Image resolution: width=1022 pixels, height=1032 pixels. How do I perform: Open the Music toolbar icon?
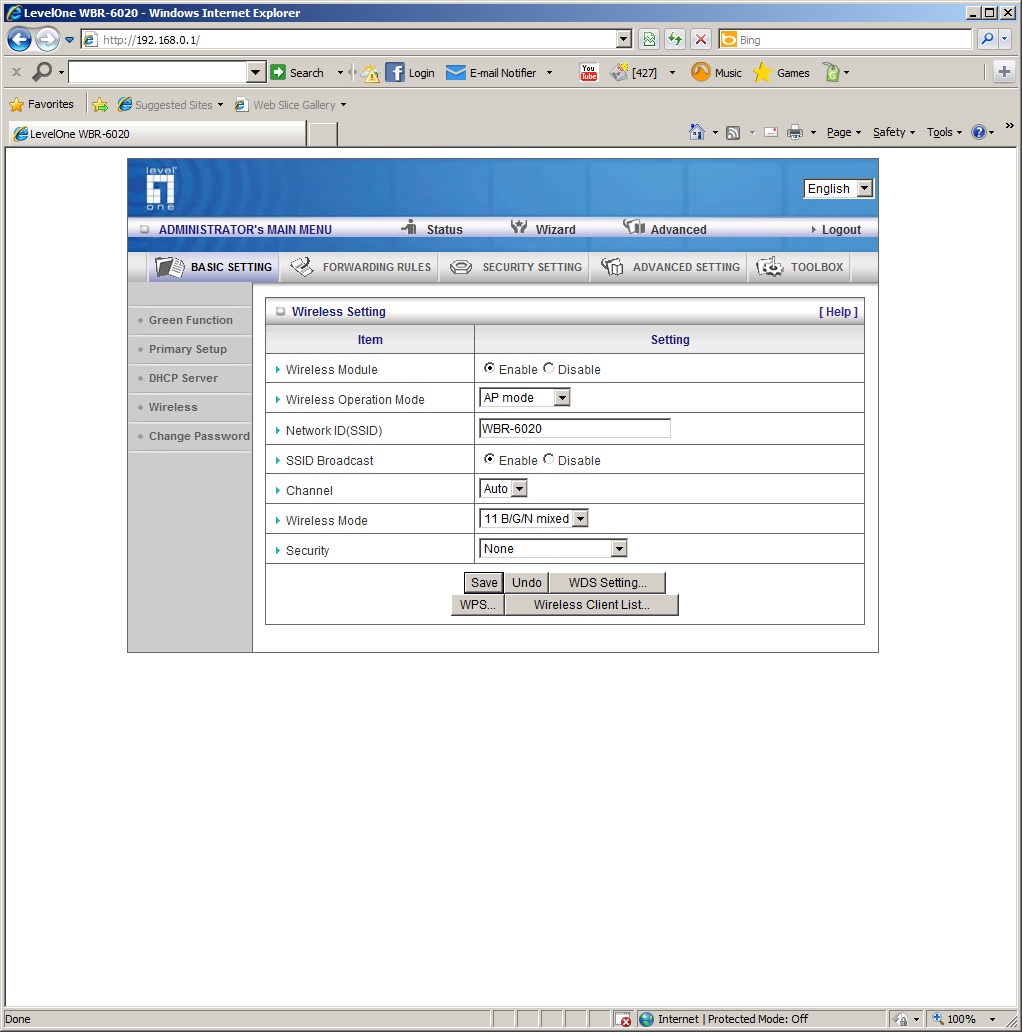[x=700, y=72]
